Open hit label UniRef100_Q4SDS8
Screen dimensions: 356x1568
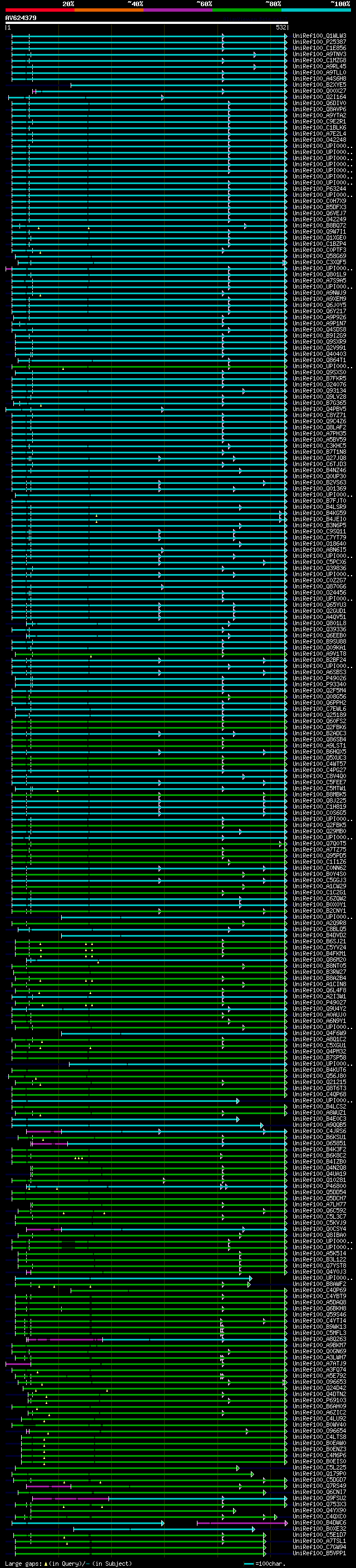319,329
